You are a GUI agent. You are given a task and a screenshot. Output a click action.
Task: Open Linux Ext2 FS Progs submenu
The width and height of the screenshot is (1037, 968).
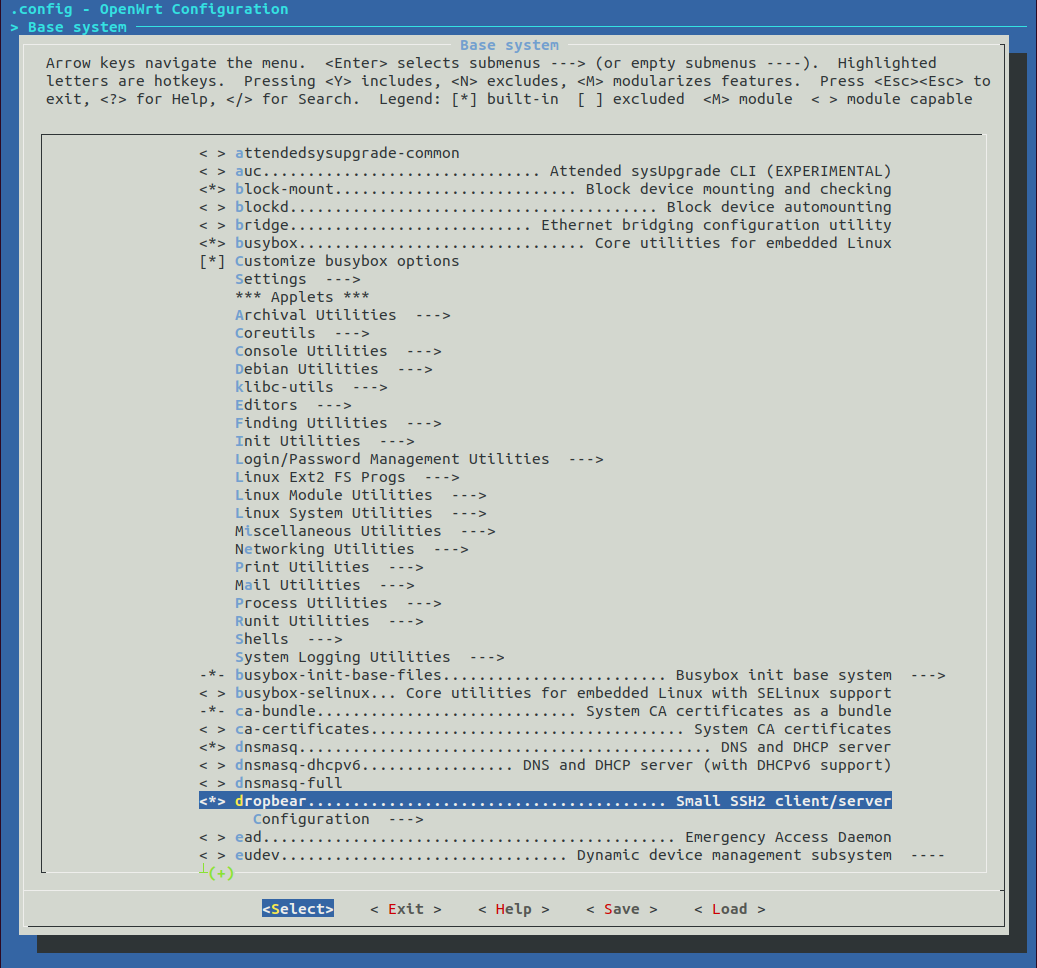click(347, 477)
